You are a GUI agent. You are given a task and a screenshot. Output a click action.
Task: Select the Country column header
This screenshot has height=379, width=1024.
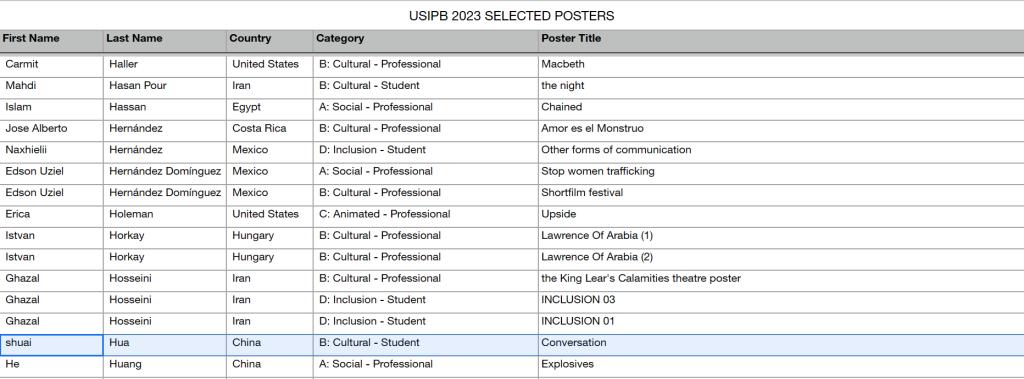pyautogui.click(x=270, y=39)
